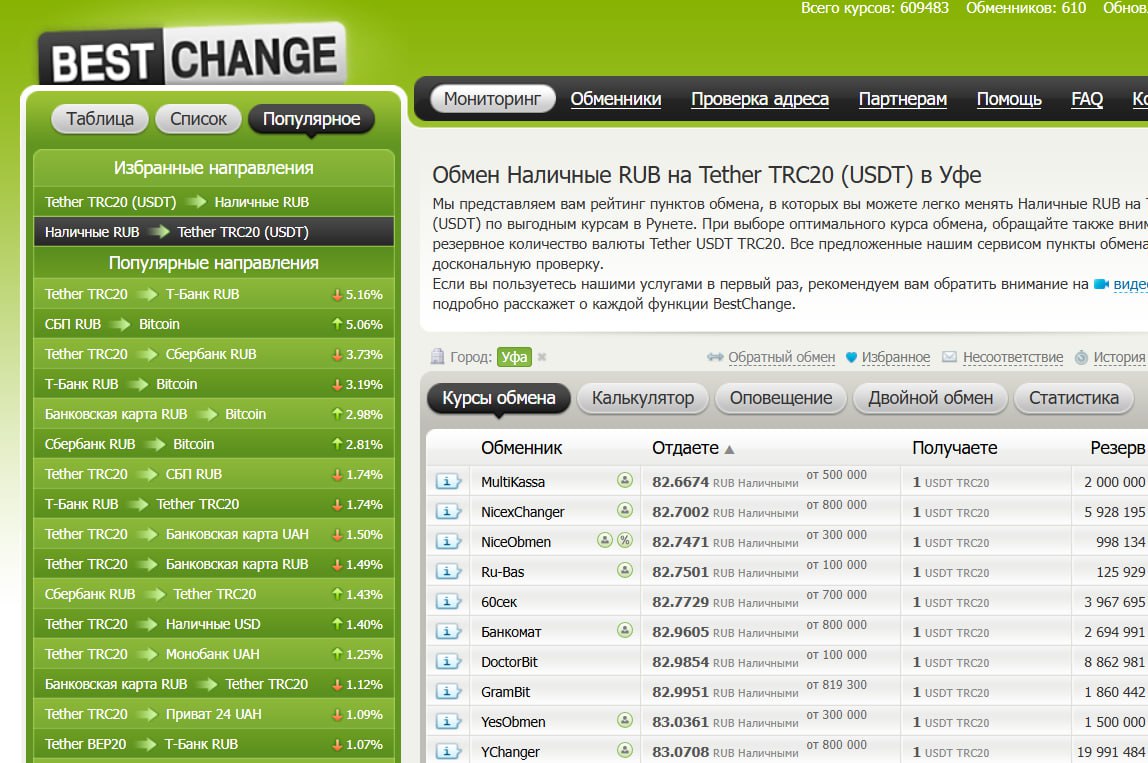Screen dimensions: 1148x763
Task: Open the FAQ menu item
Action: pos(1087,99)
